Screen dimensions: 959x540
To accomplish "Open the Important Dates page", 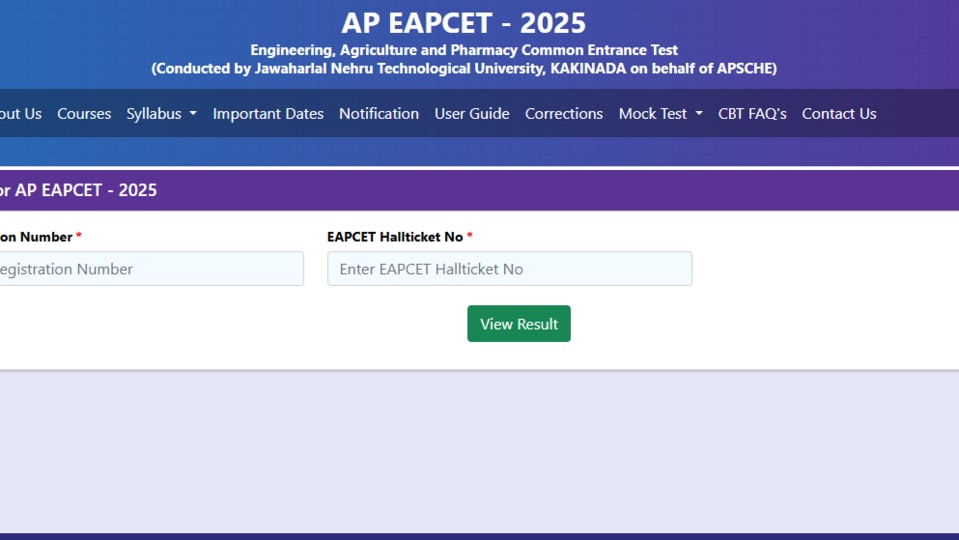I will (x=268, y=114).
